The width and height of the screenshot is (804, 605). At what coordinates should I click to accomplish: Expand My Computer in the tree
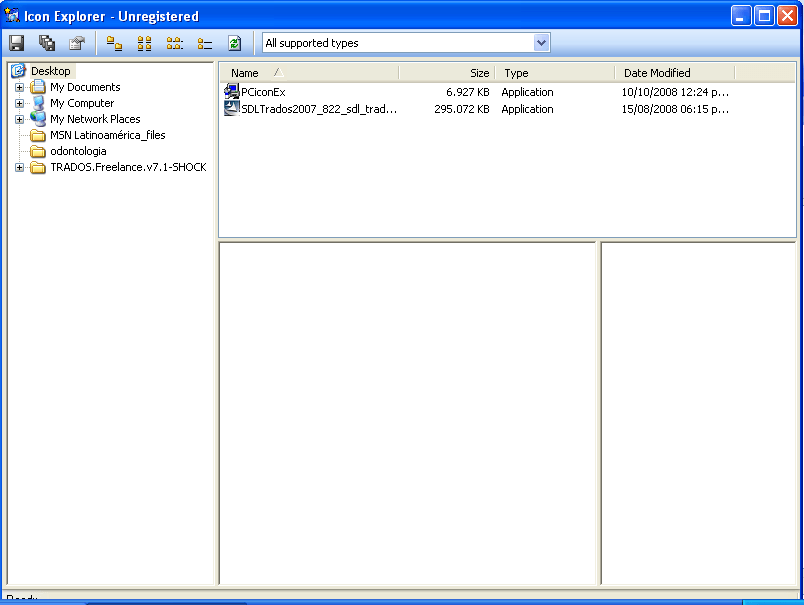coord(20,103)
